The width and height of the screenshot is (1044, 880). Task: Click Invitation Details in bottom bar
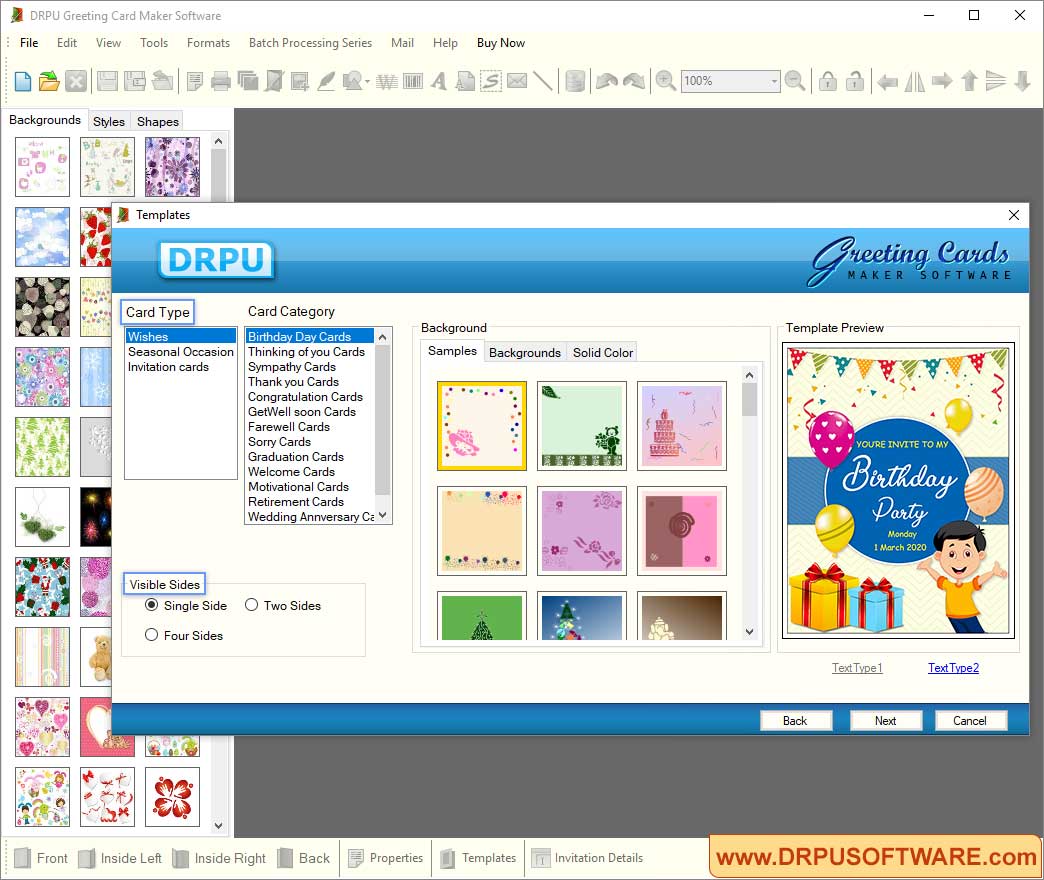587,858
